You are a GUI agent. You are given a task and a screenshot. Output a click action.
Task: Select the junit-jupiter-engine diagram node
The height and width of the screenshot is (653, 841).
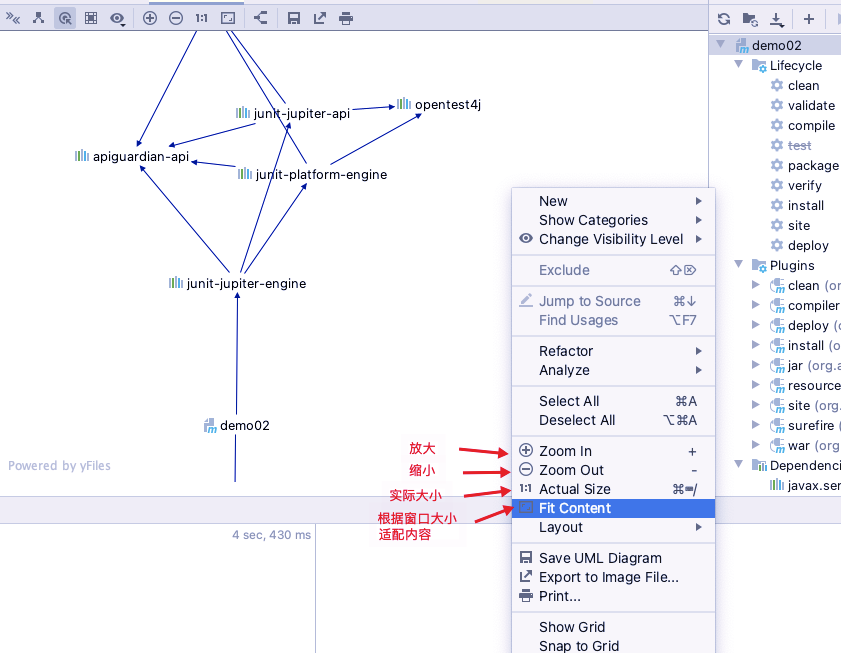pos(238,283)
